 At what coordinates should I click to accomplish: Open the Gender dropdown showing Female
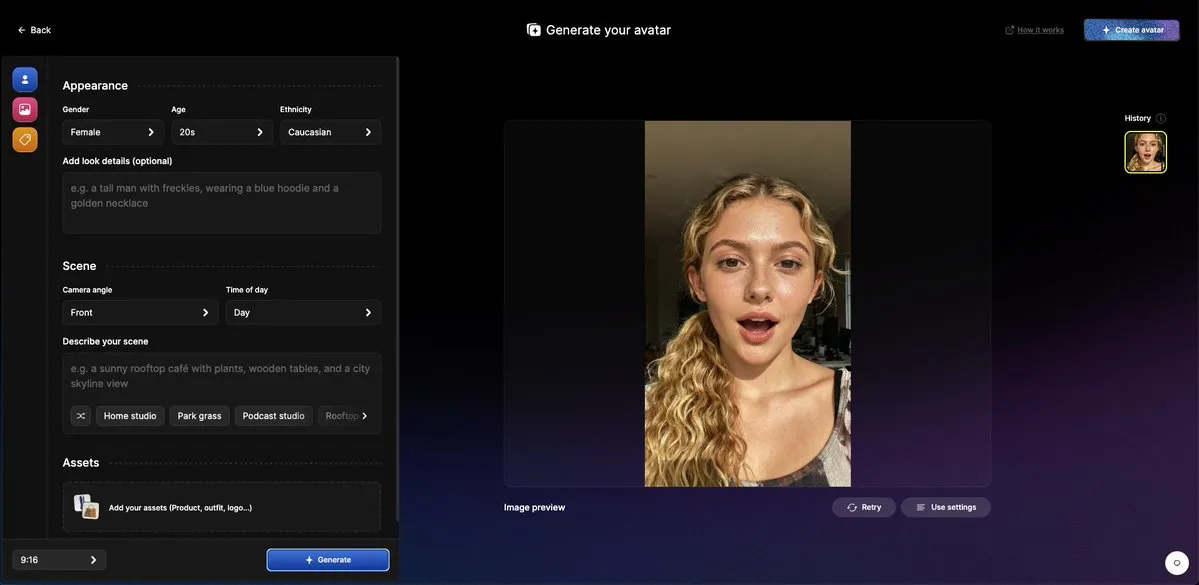pos(113,132)
